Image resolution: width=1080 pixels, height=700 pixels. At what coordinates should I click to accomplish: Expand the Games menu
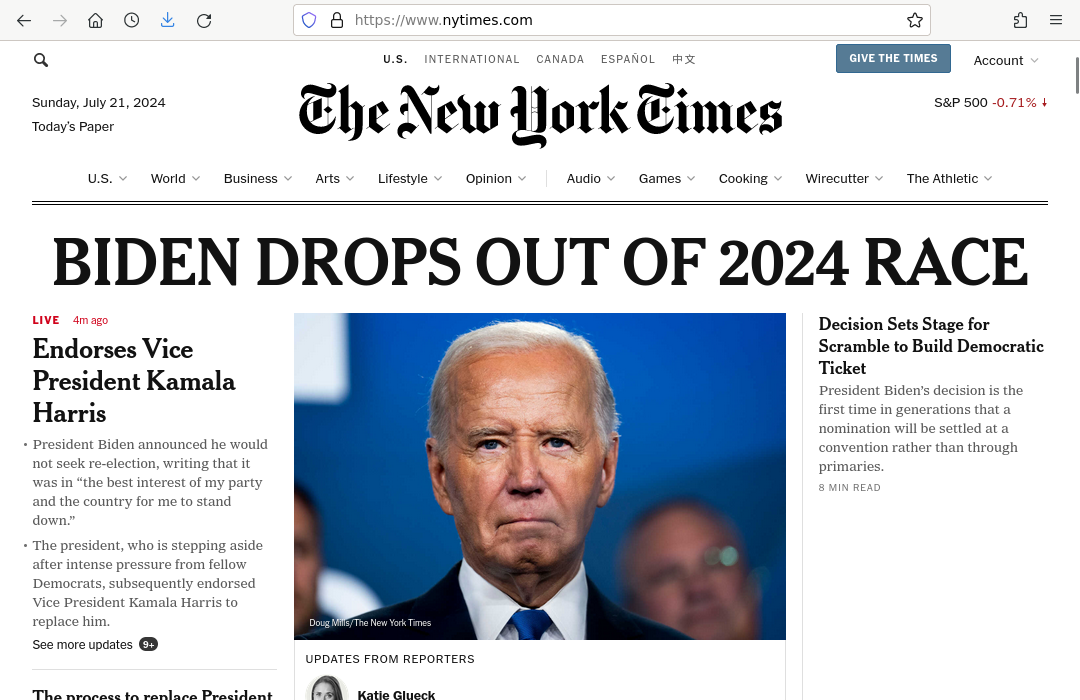[x=667, y=178]
